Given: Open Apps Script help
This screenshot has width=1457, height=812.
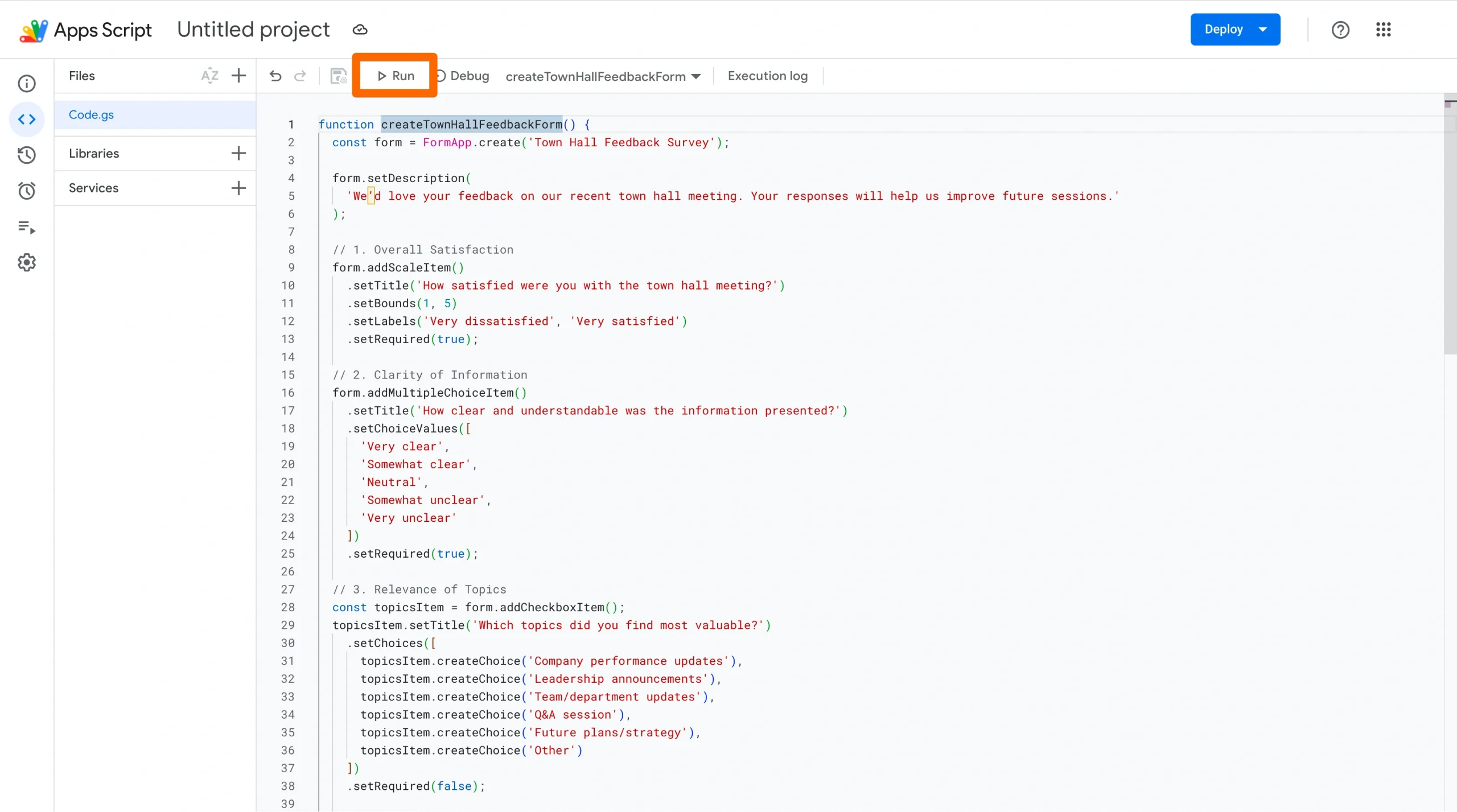Looking at the screenshot, I should pos(1340,29).
